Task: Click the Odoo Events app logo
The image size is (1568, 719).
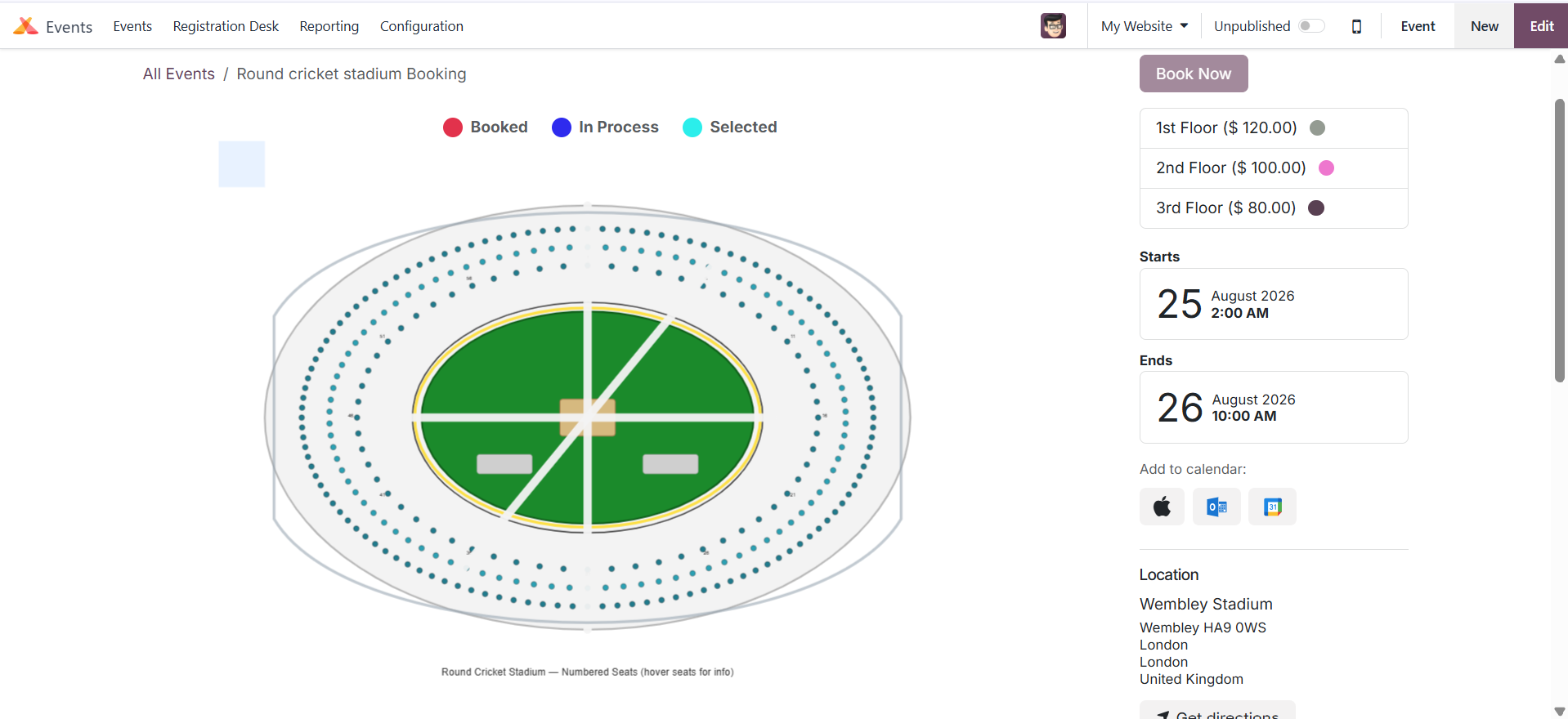Action: (26, 26)
